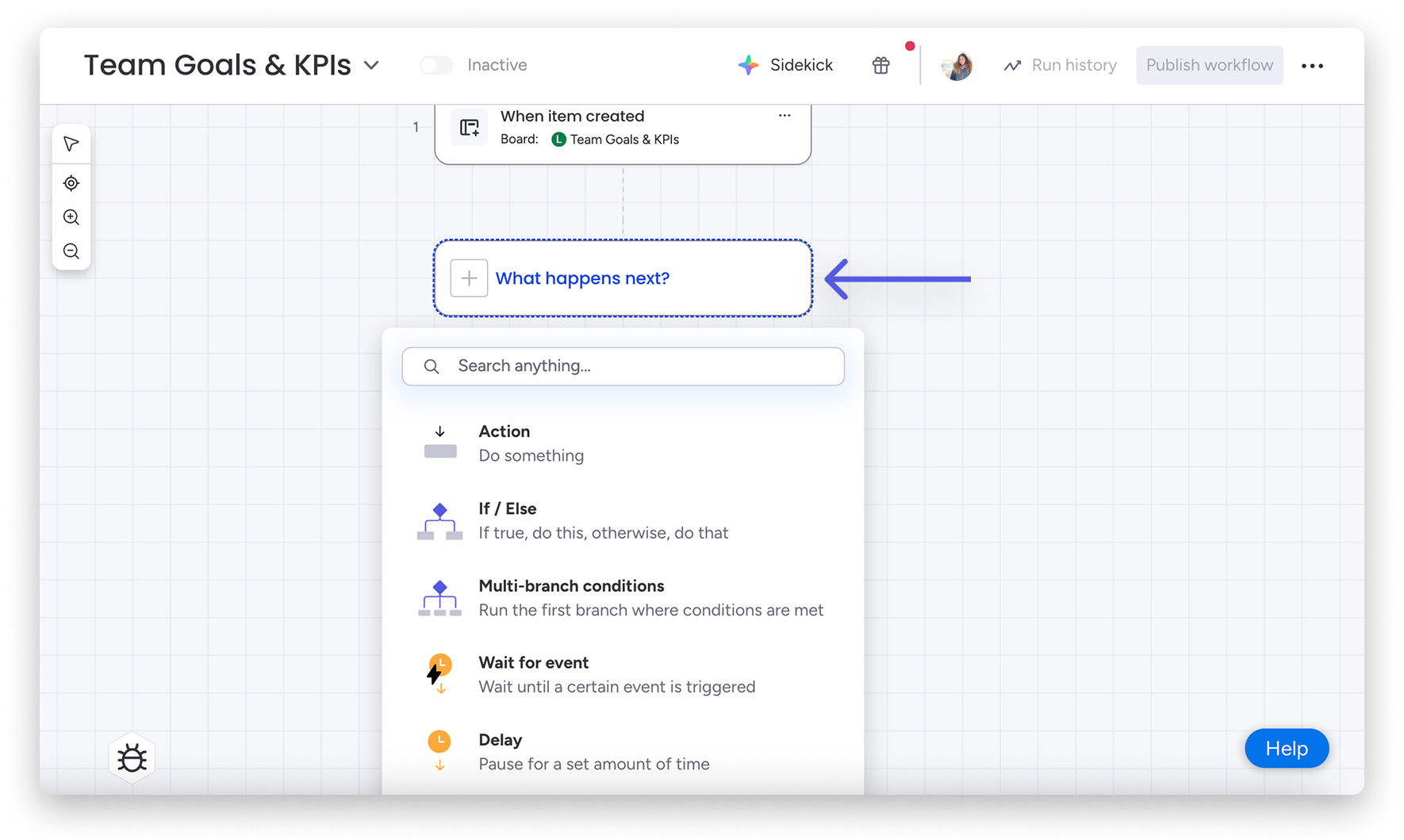Zoom in on the workflow canvas

pyautogui.click(x=71, y=217)
